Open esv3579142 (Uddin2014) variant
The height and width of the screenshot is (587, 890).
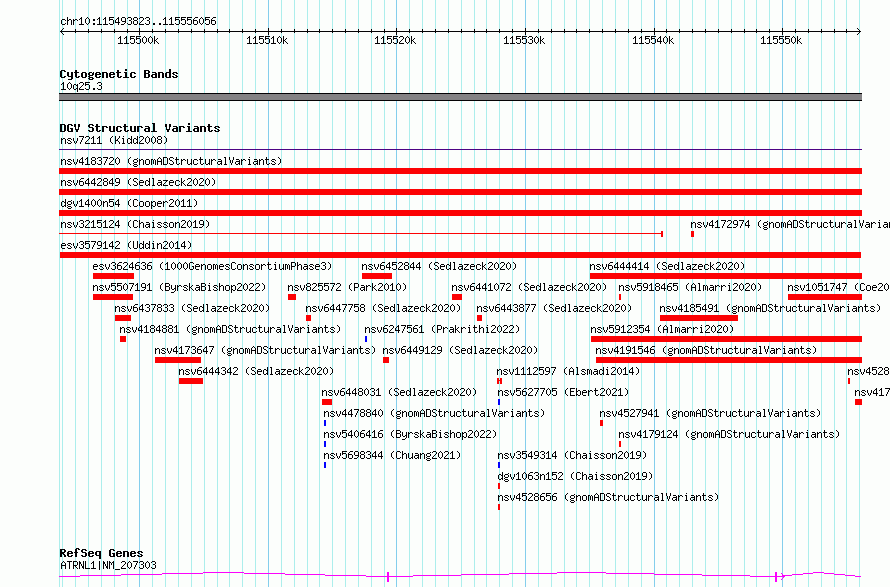pos(126,245)
